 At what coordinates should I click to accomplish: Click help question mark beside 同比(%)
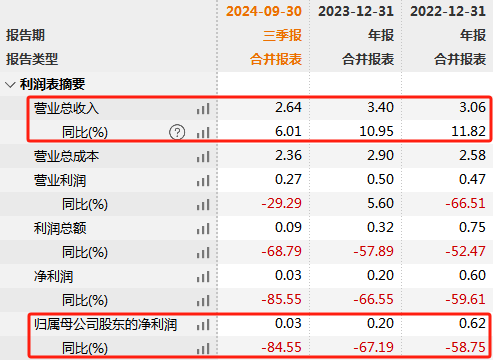point(177,132)
